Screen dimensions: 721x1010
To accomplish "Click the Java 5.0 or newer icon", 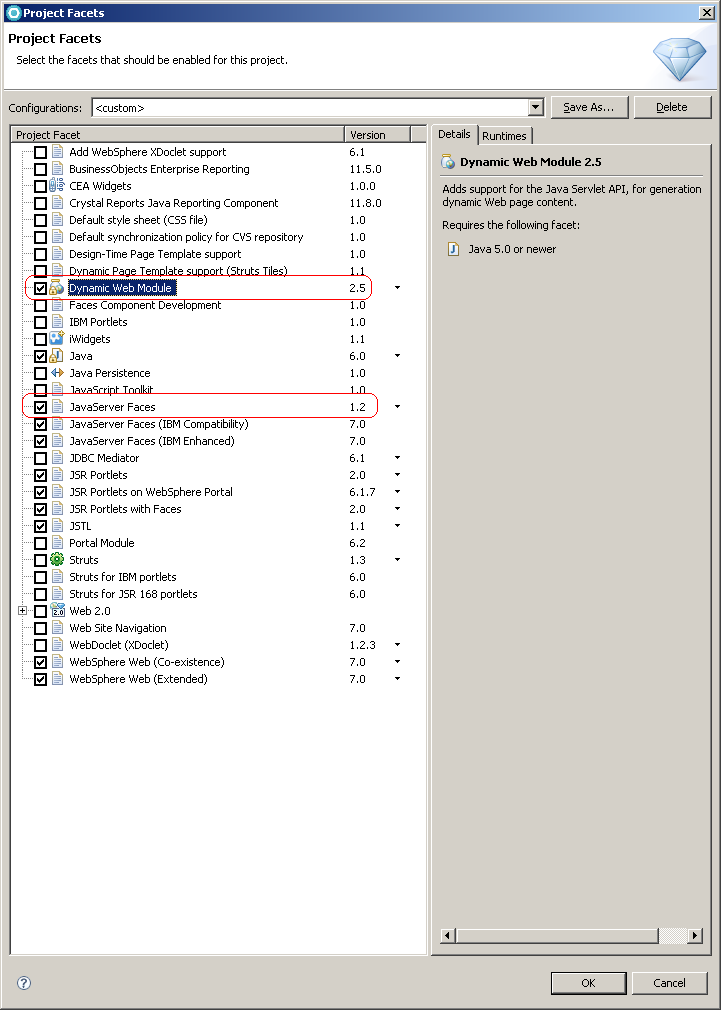I will pos(454,249).
